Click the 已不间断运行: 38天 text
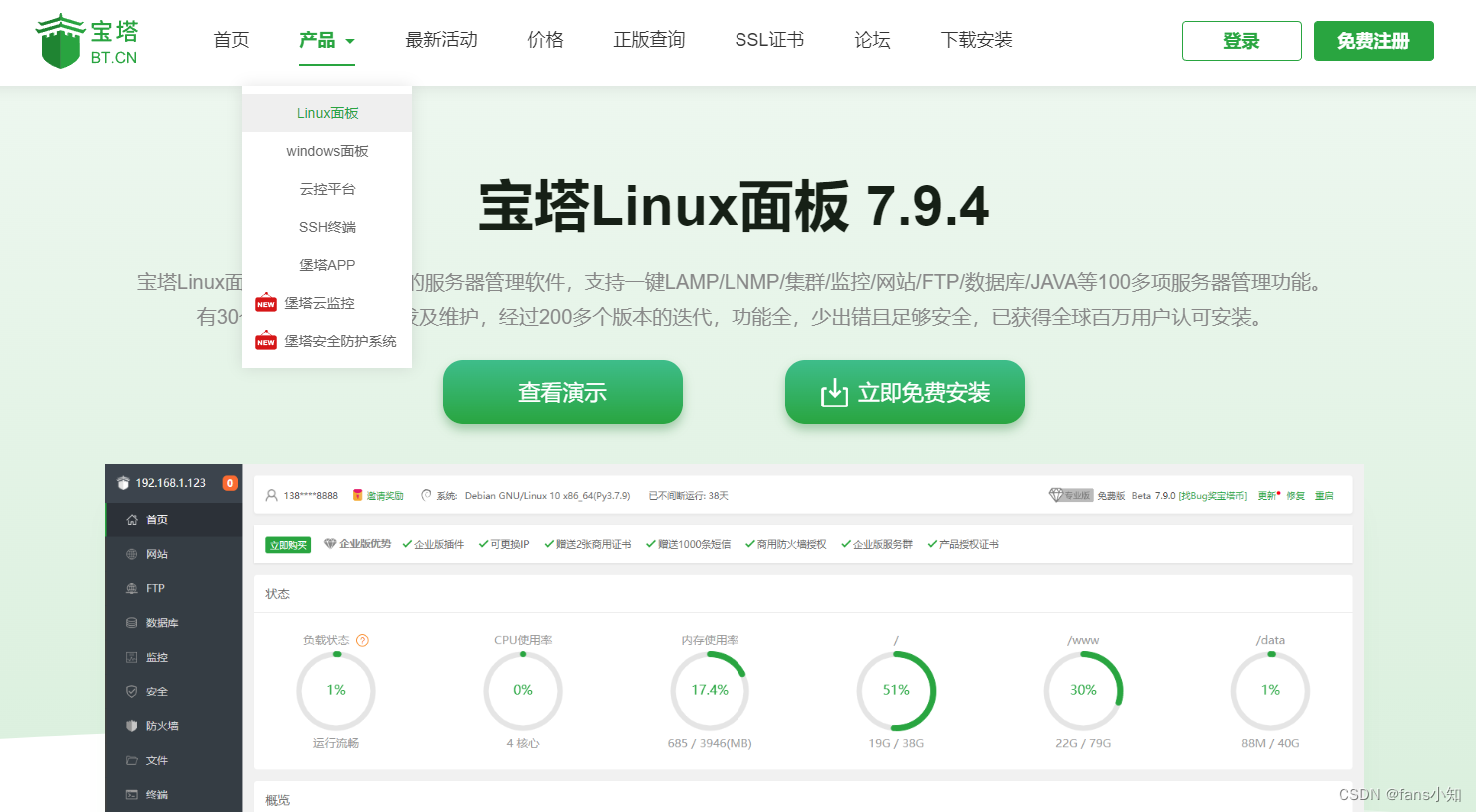Viewport: 1476px width, 812px height. 689,496
